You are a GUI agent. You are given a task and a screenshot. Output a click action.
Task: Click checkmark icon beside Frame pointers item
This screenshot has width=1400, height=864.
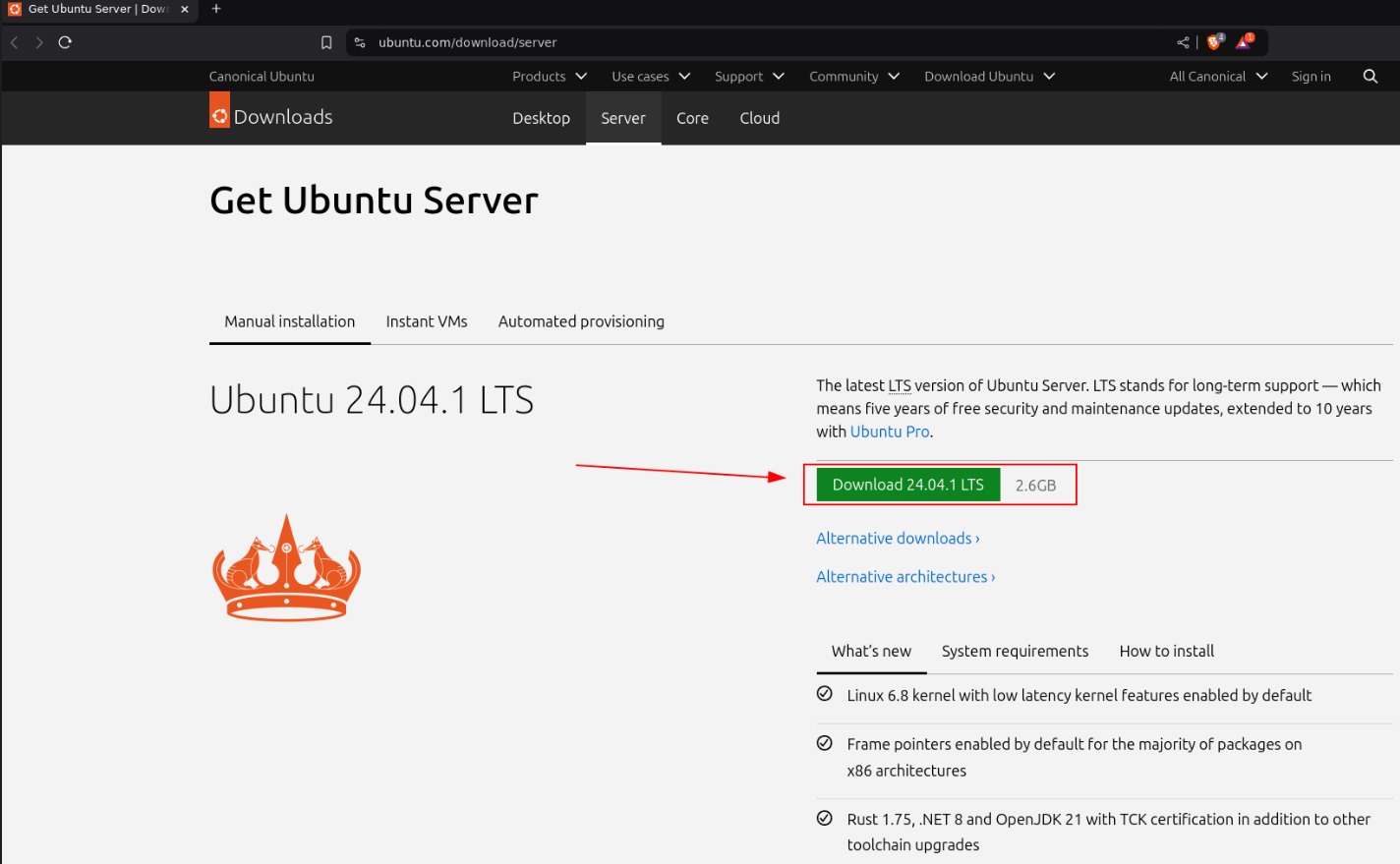825,743
